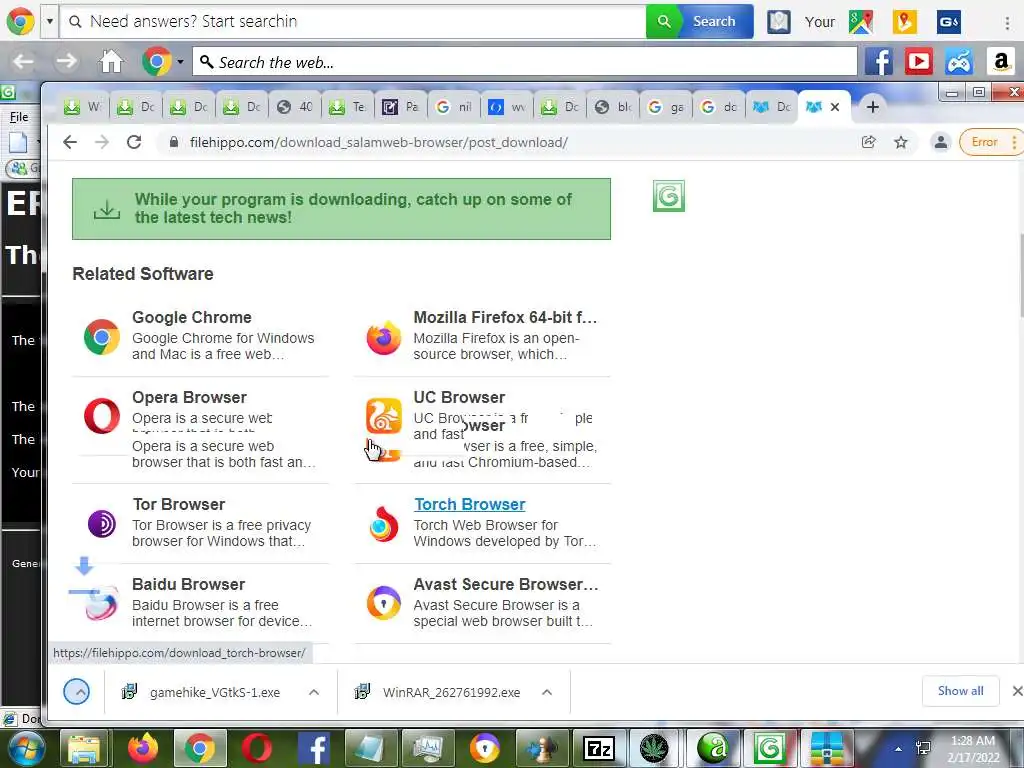Open Facebook shortcut in background toolbar
Image resolution: width=1024 pixels, height=768 pixels.
click(879, 62)
